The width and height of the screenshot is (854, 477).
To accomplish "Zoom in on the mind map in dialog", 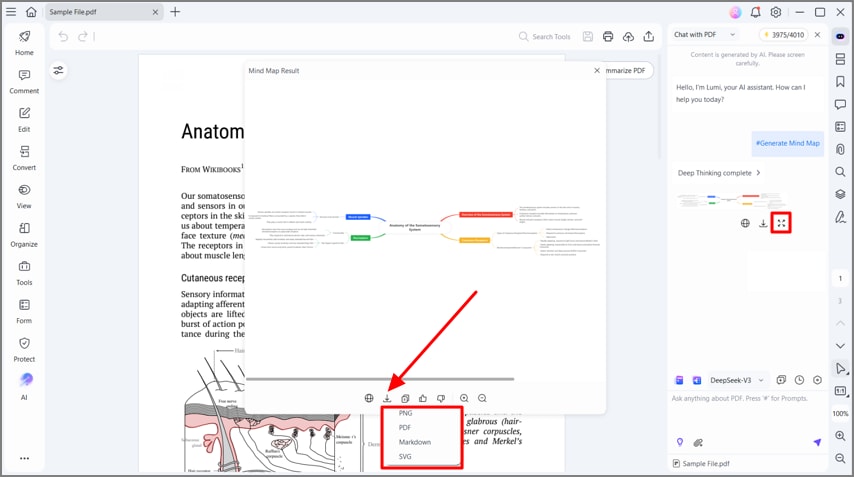I will 464,398.
